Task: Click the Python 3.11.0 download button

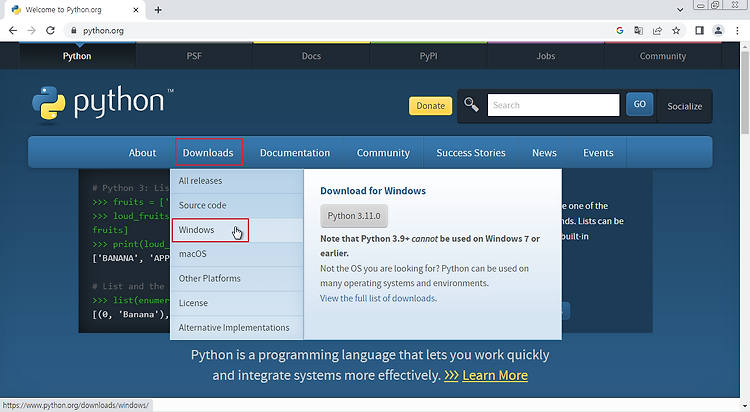Action: pyautogui.click(x=354, y=216)
